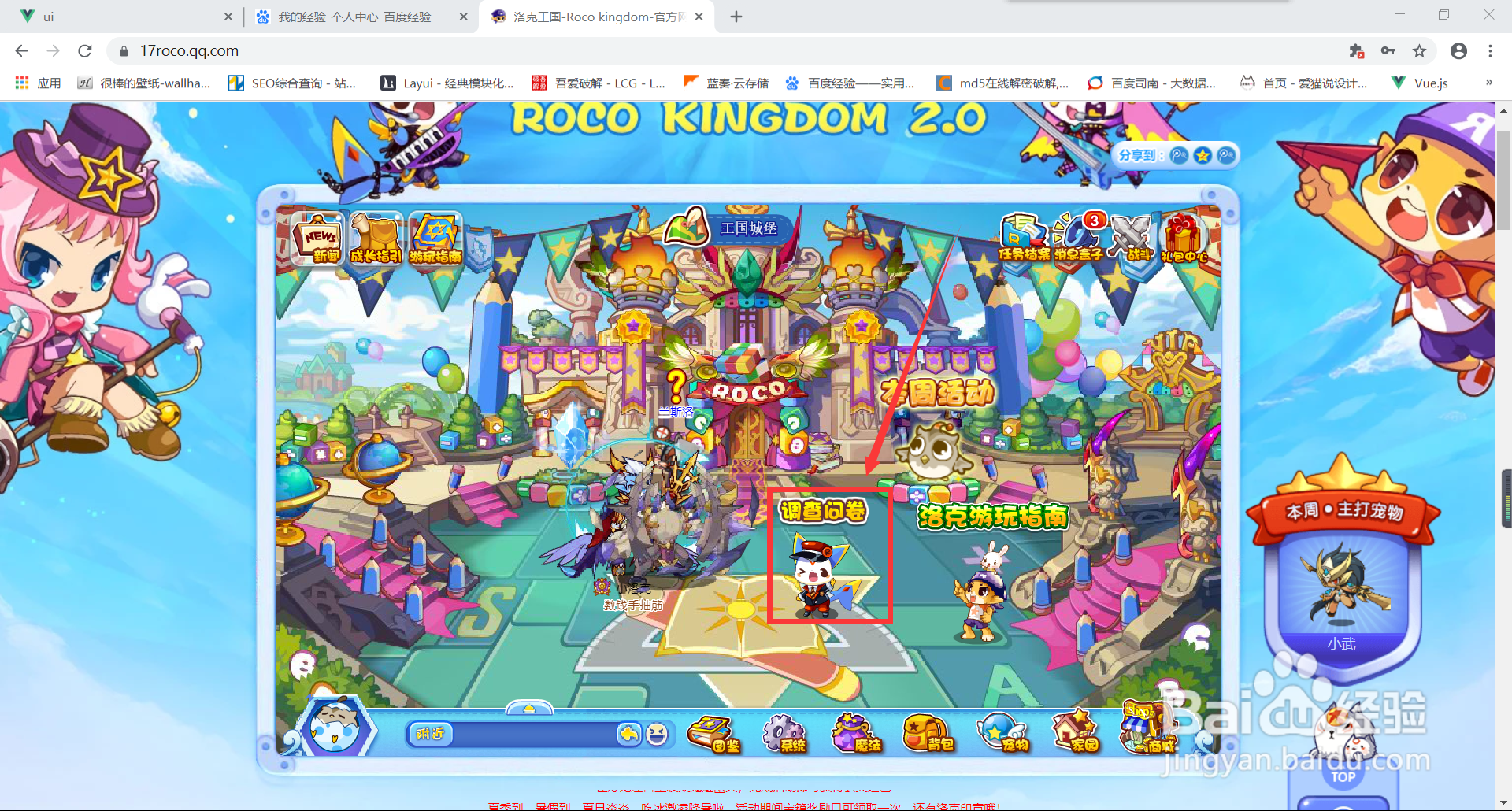This screenshot has height=811, width=1512.
Task: Close the 我的经验 browser tab
Action: tap(463, 17)
